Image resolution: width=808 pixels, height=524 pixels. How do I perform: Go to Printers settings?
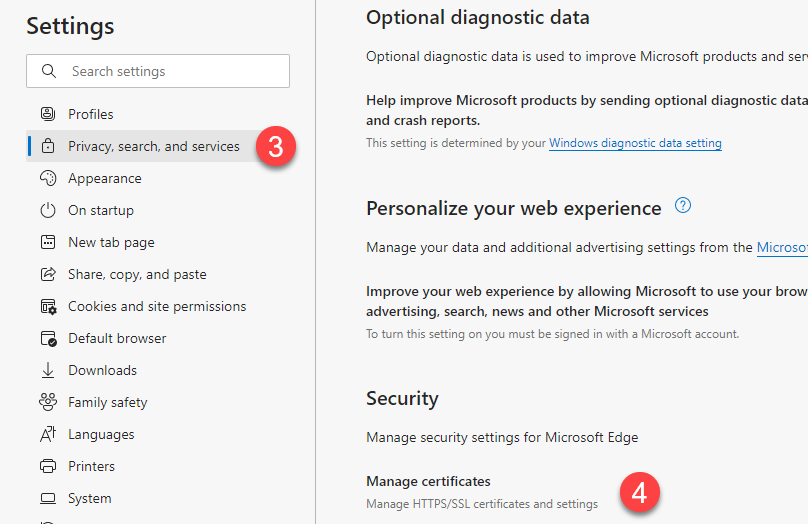(158, 466)
